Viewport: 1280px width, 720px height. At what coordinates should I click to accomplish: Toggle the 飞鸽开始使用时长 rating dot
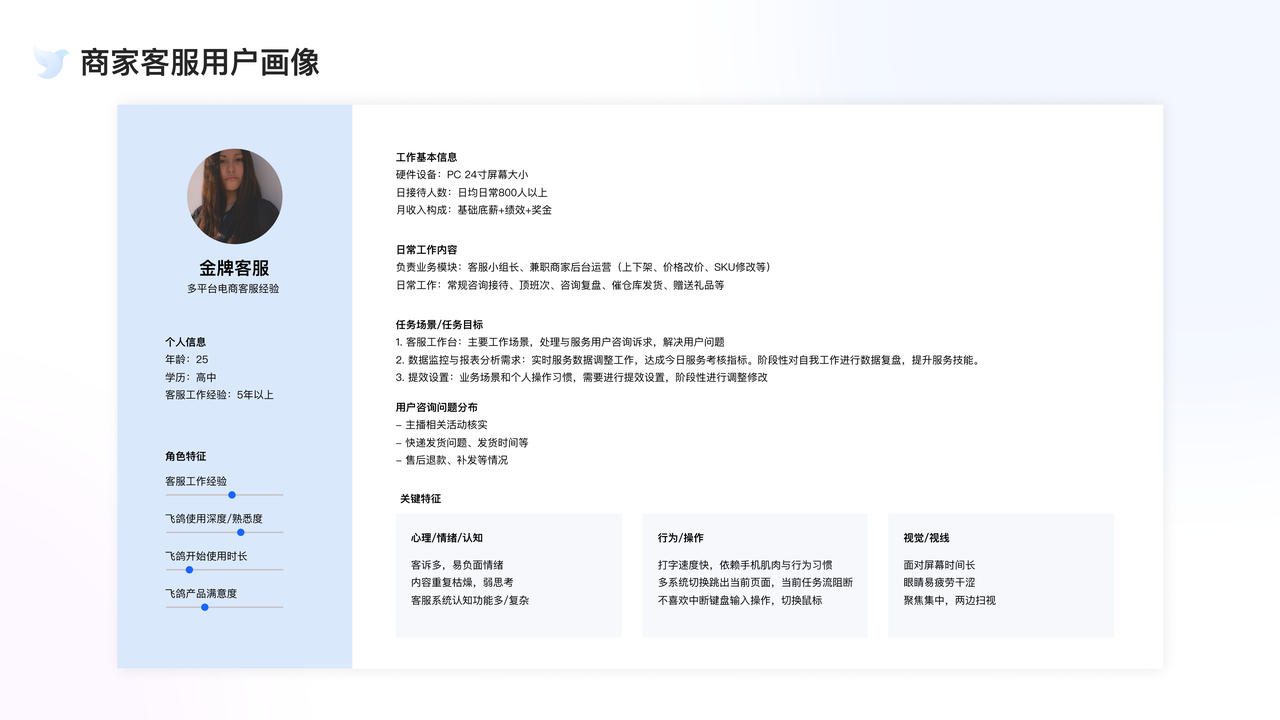pyautogui.click(x=188, y=568)
